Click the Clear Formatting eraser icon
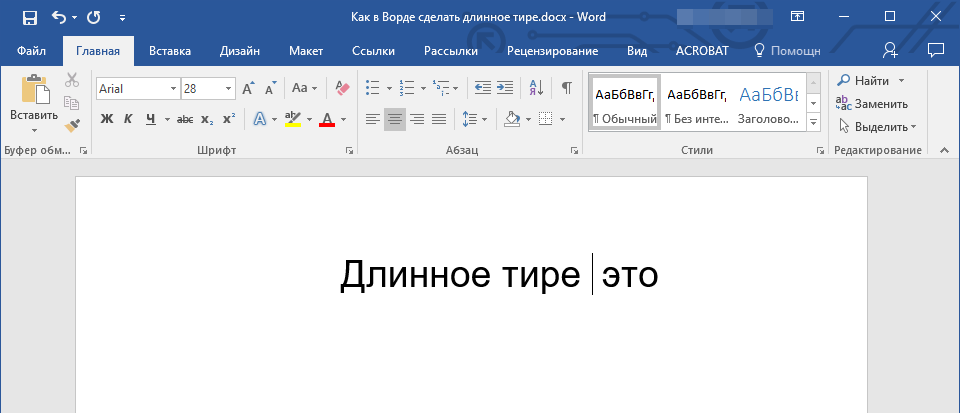This screenshot has height=413, width=960. [342, 88]
